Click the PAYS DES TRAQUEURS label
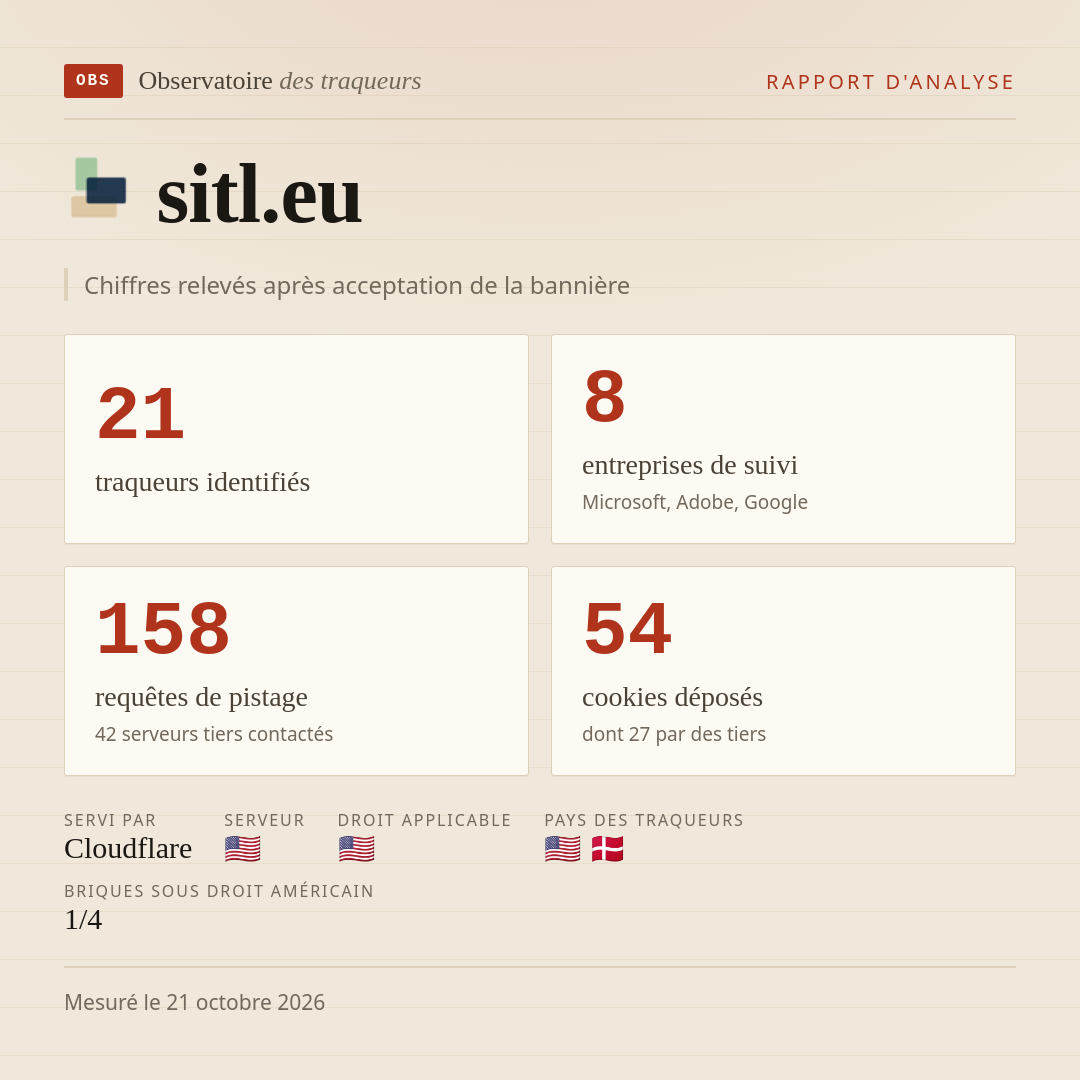The width and height of the screenshot is (1080, 1080). [x=644, y=820]
